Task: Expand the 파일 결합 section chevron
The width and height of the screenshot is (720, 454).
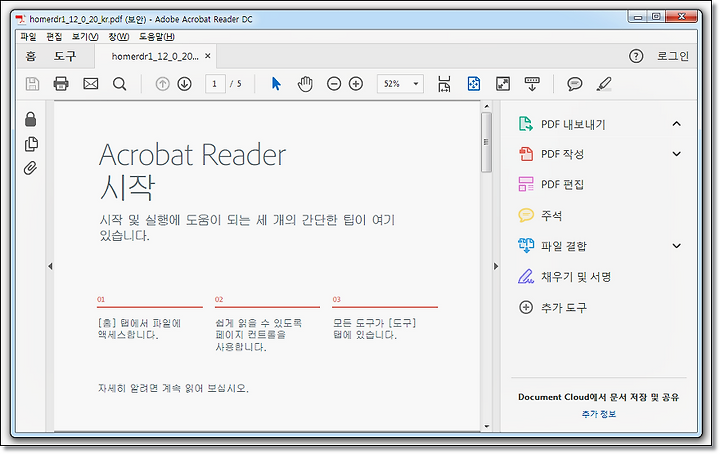Action: coord(676,246)
